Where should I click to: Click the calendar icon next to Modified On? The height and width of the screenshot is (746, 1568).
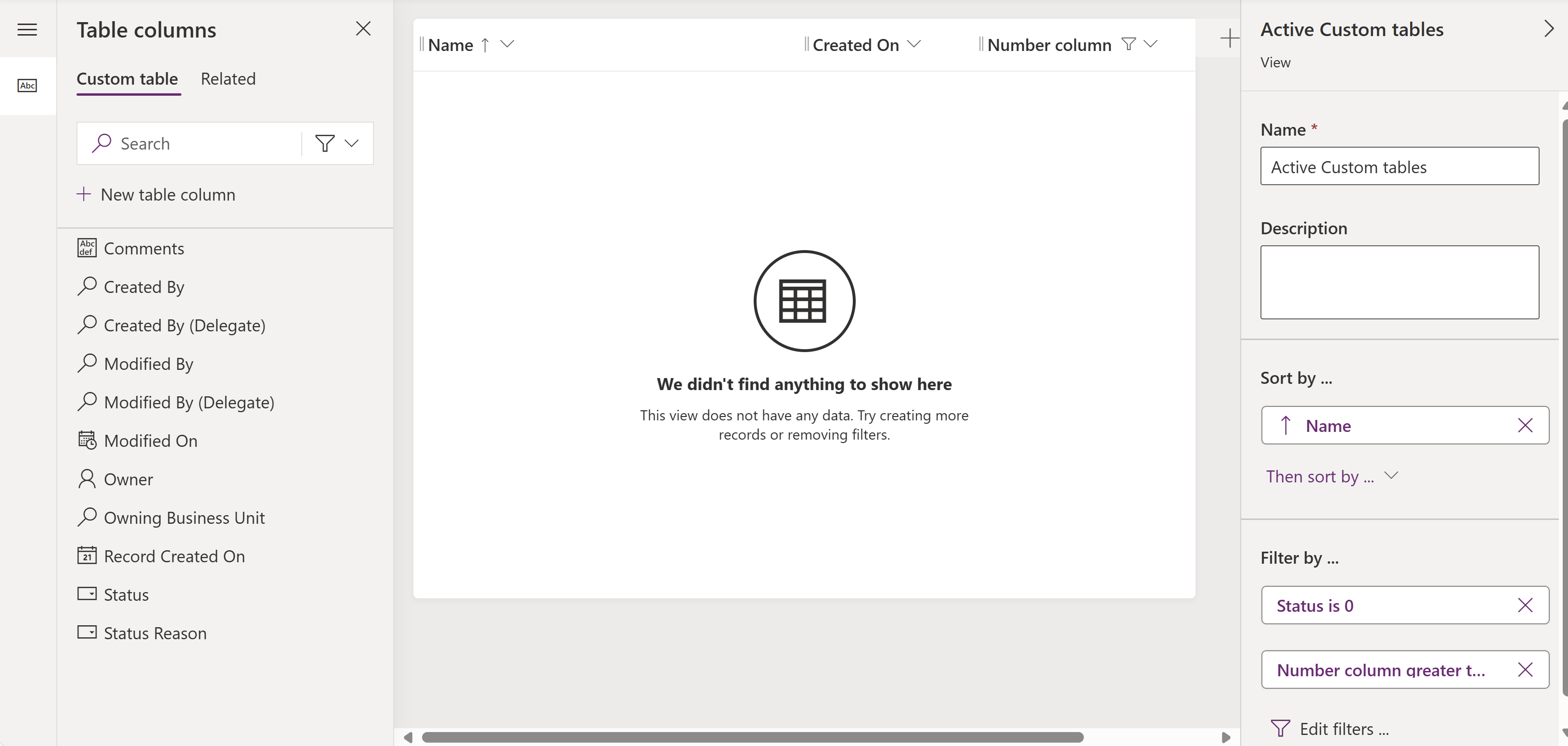(86, 440)
